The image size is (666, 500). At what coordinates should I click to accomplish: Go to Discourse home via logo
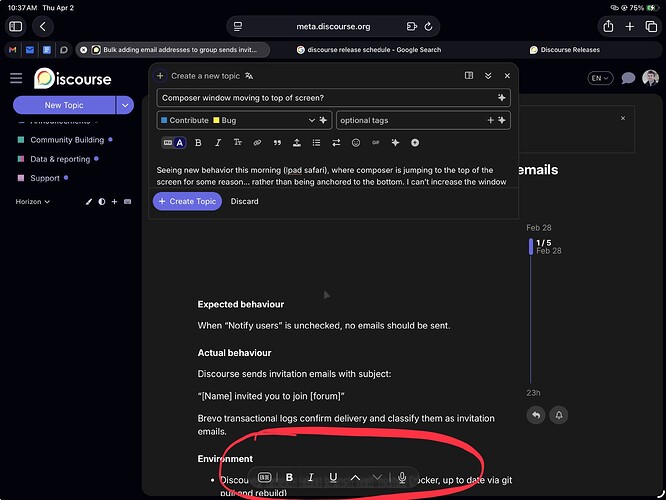pyautogui.click(x=73, y=78)
